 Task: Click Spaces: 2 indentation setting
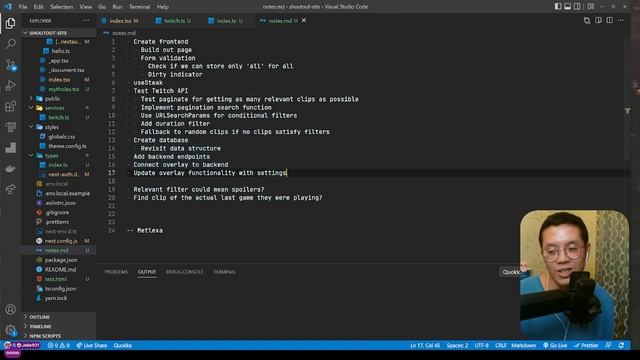point(457,345)
